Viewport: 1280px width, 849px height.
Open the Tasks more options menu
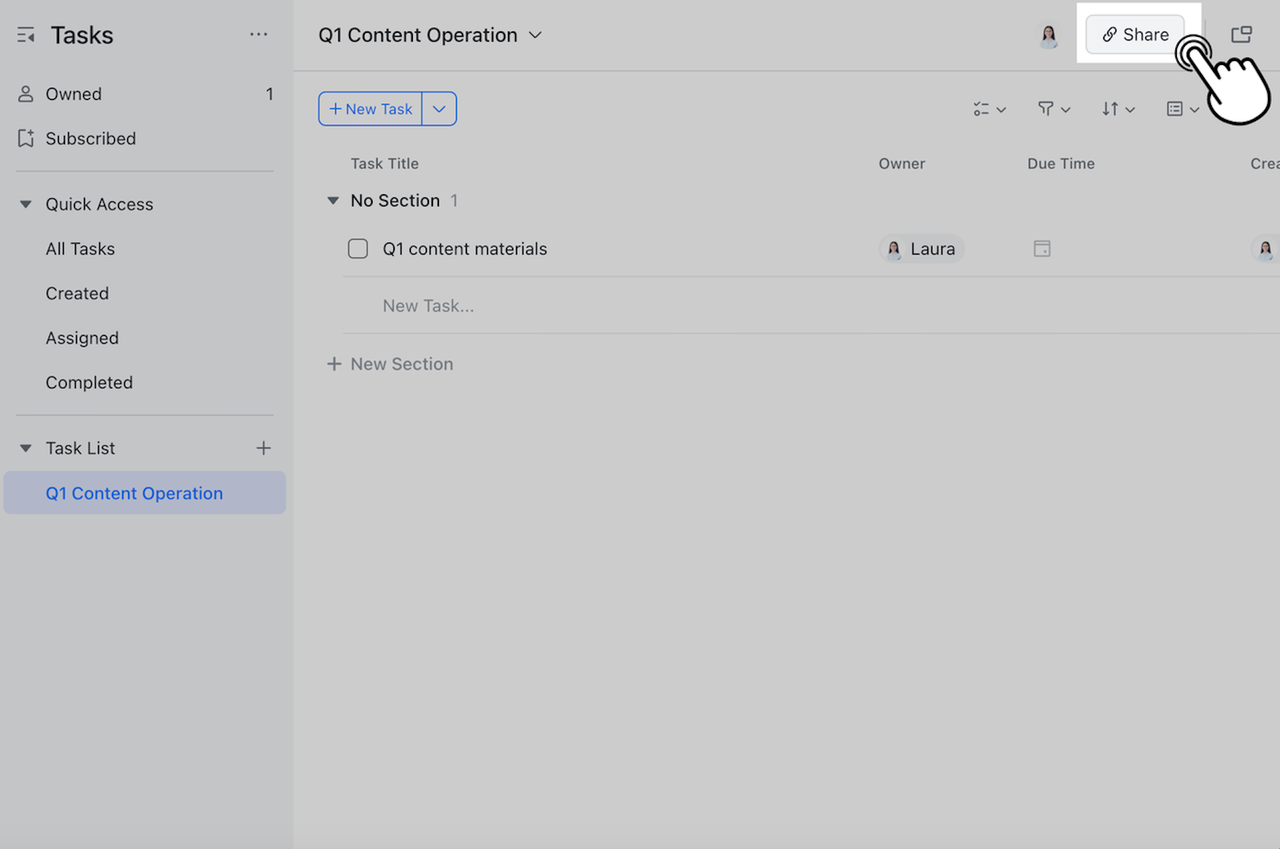click(x=259, y=35)
